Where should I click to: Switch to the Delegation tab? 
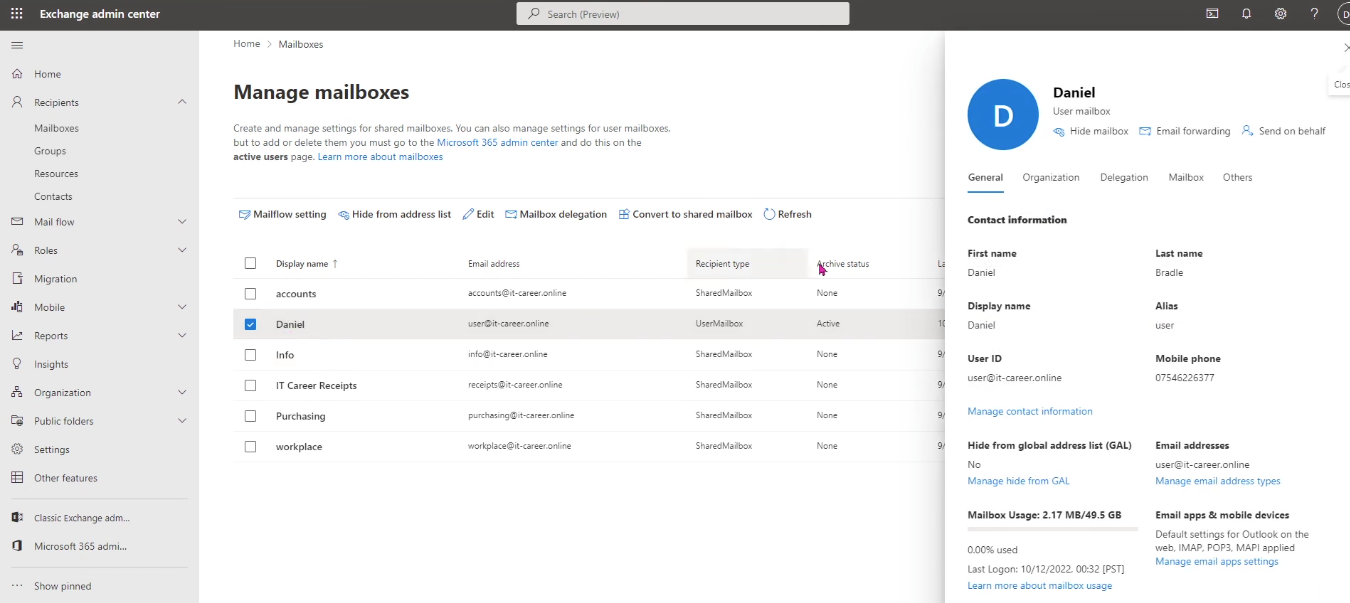(1124, 177)
